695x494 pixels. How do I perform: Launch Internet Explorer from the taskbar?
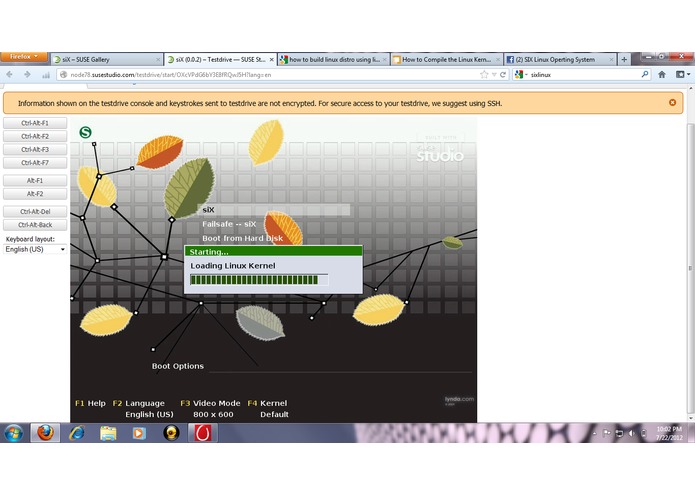[x=77, y=433]
